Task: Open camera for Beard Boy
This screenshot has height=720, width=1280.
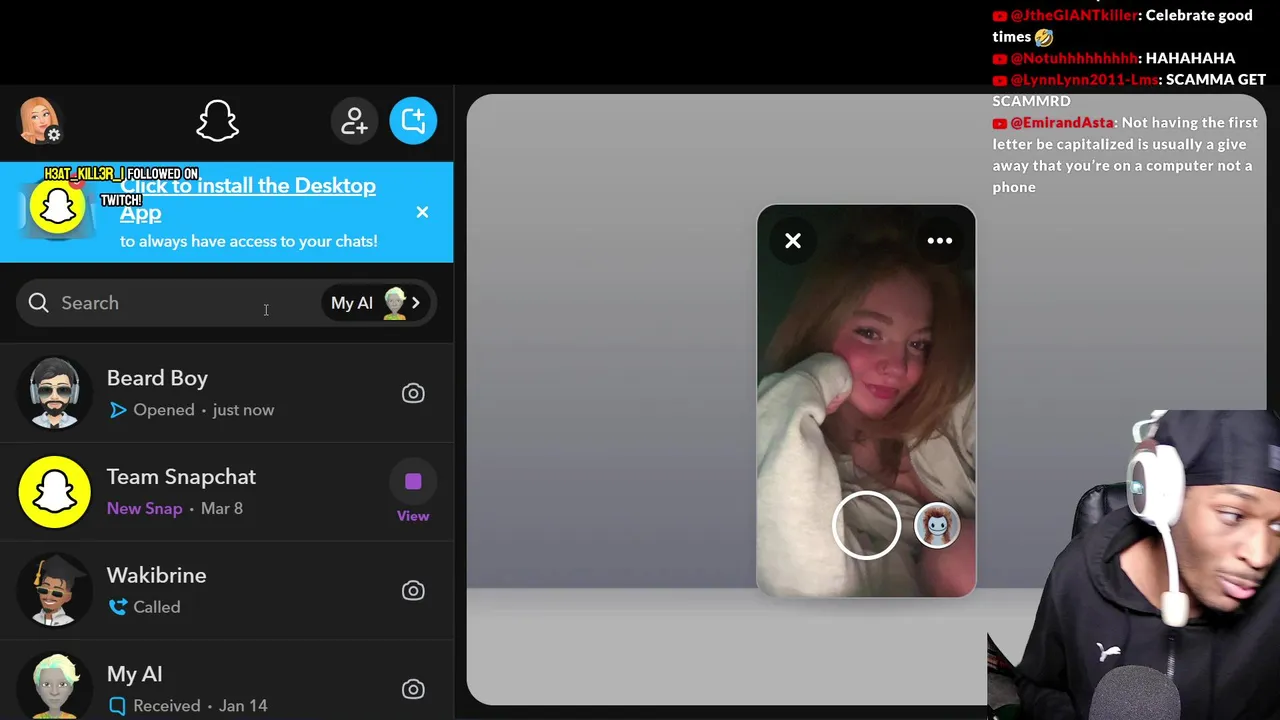Action: pyautogui.click(x=413, y=393)
